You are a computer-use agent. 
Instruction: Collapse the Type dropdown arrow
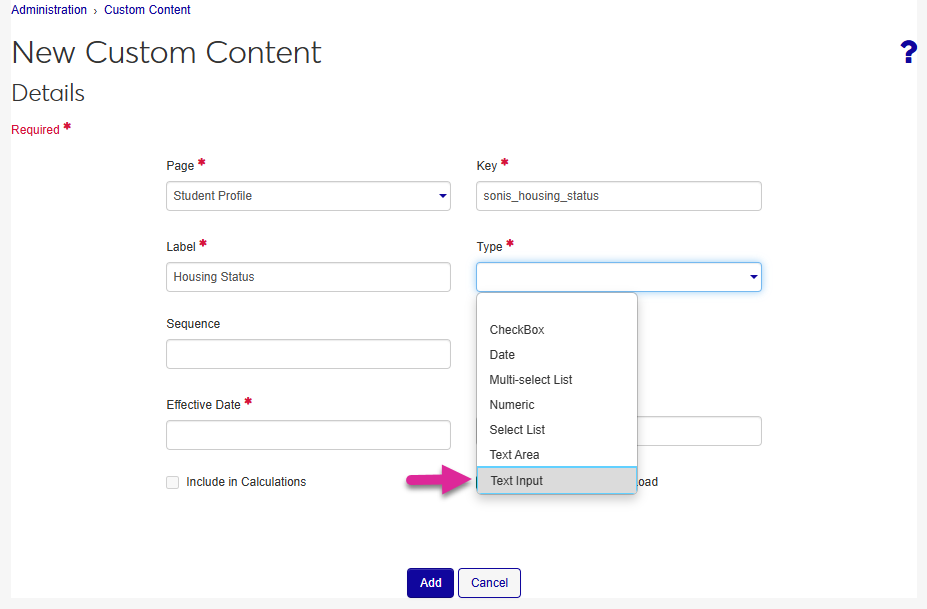coord(752,277)
